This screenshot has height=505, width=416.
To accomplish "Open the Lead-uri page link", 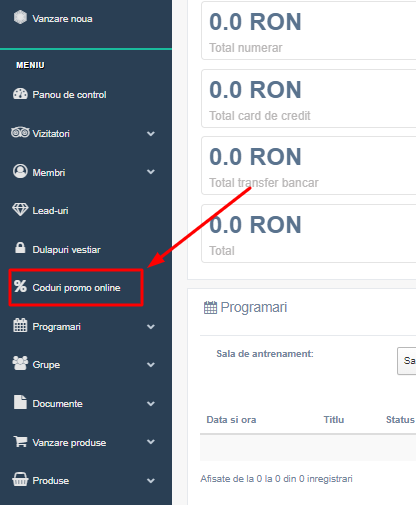I will click(50, 211).
